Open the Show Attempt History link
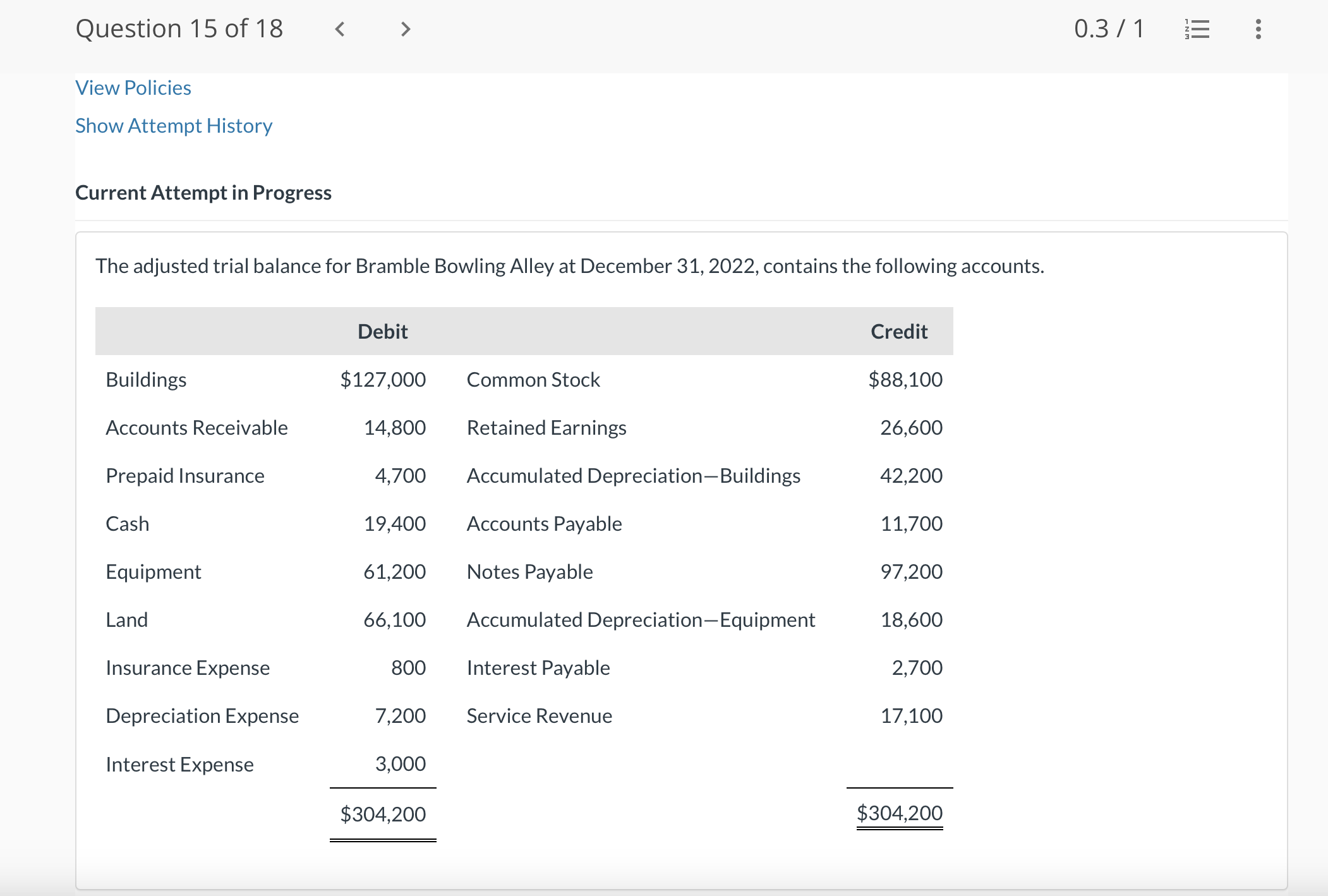The width and height of the screenshot is (1328, 896). point(174,126)
